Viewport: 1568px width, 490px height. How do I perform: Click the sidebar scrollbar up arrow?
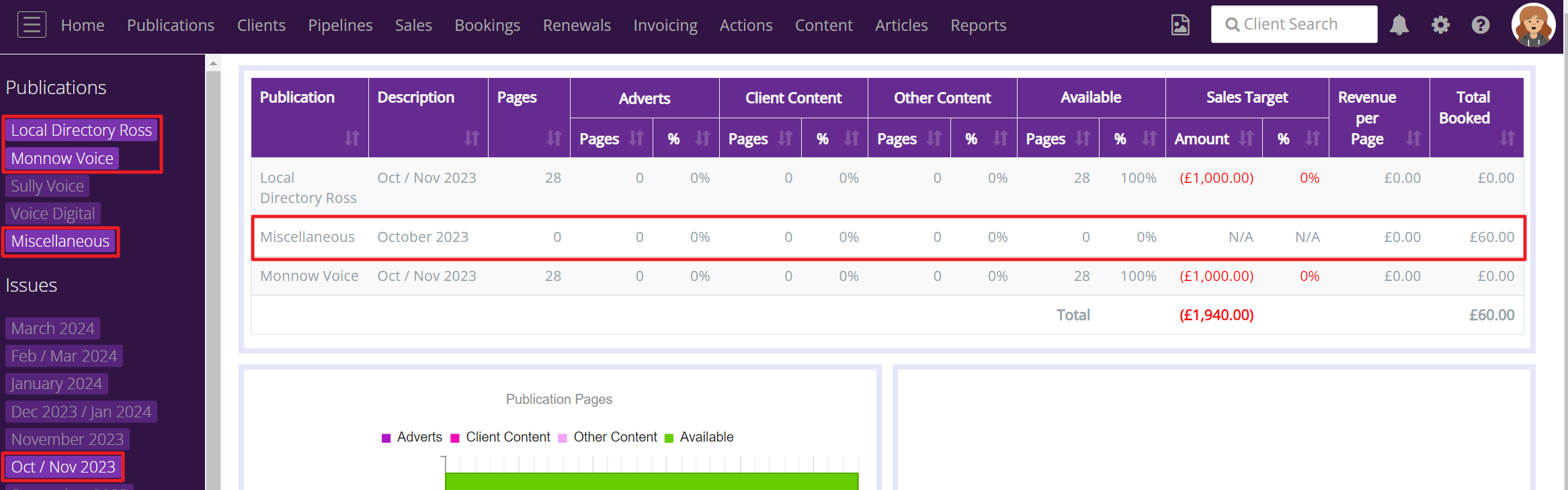tap(213, 63)
